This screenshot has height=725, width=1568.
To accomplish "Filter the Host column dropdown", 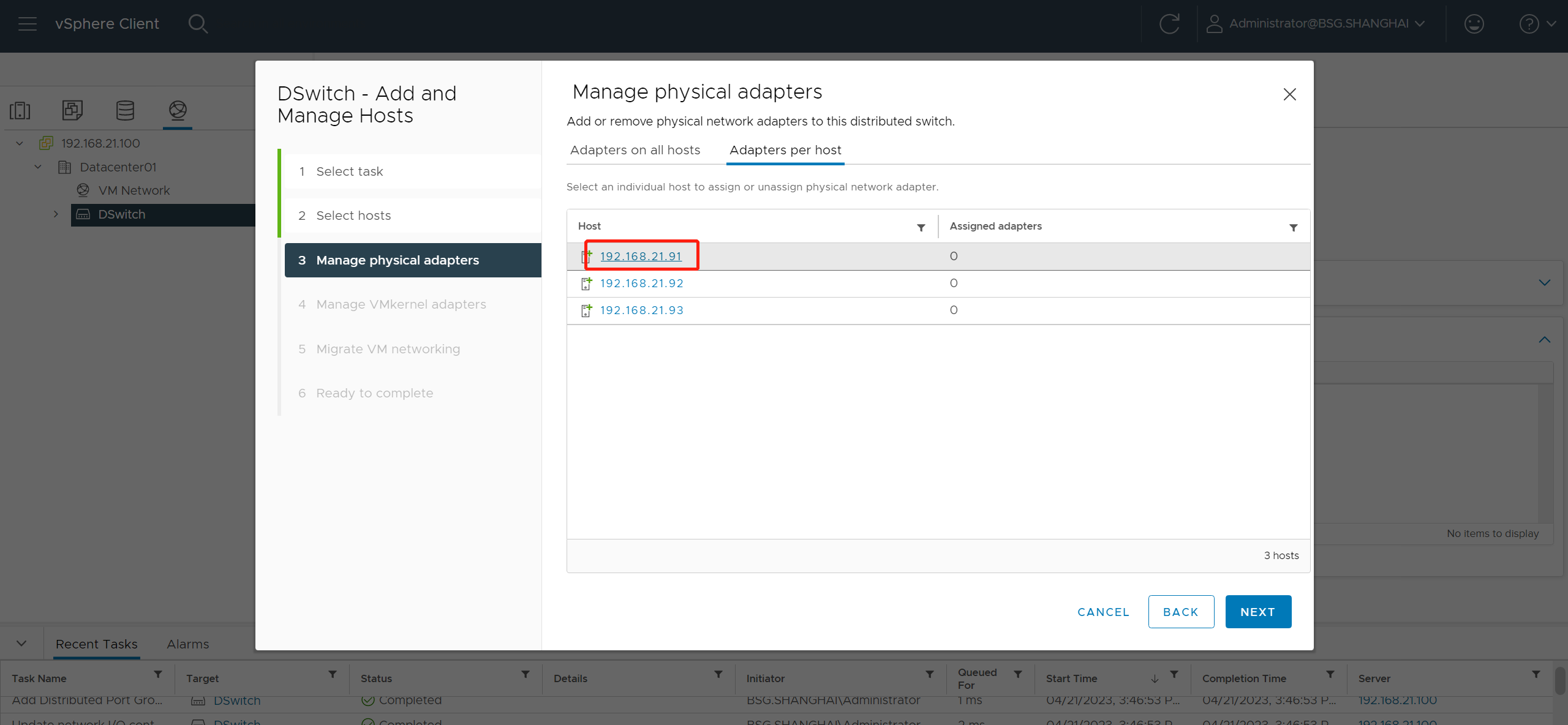I will pyautogui.click(x=921, y=226).
